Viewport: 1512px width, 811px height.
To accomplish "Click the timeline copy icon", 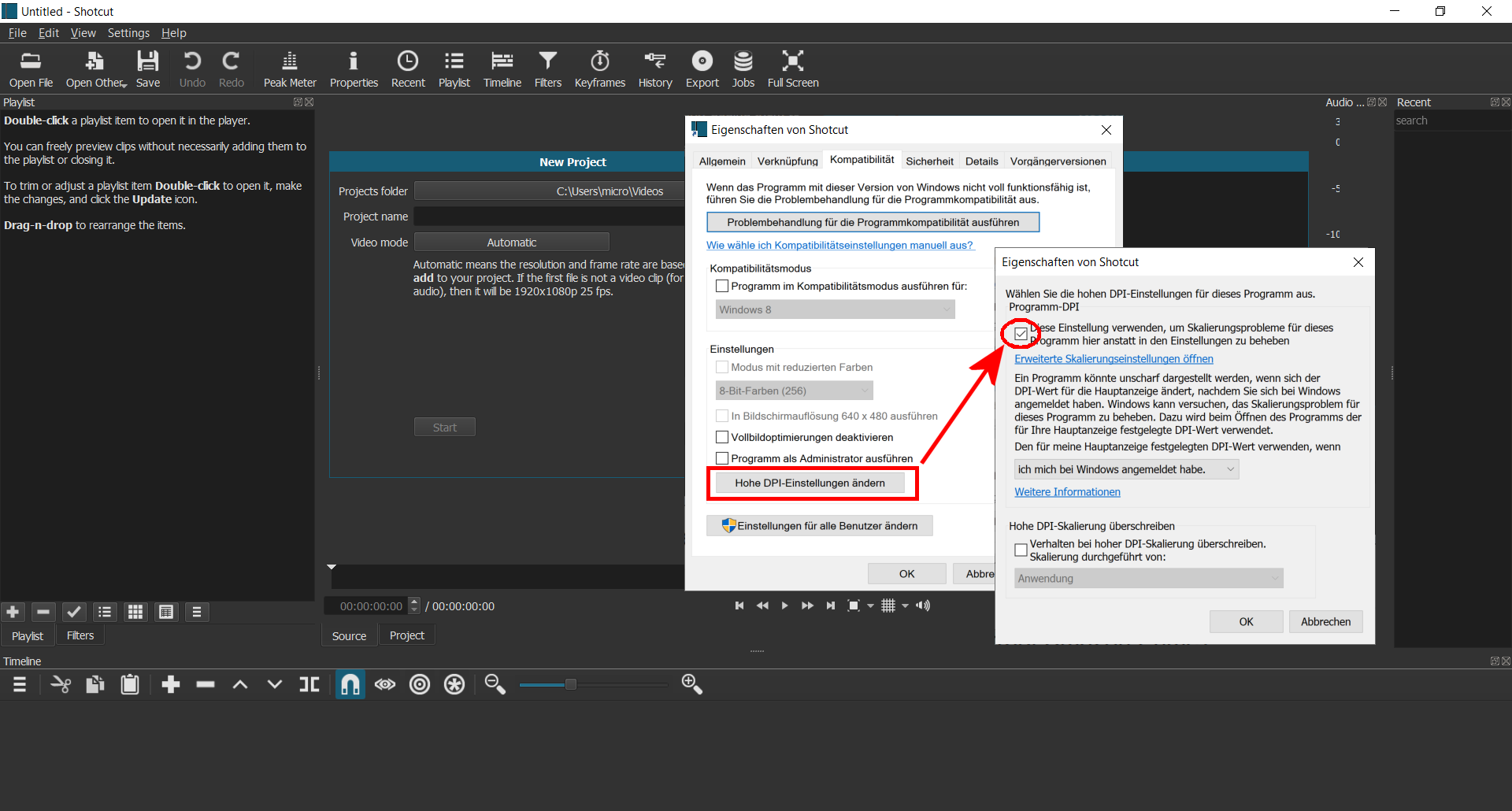I will [x=95, y=684].
